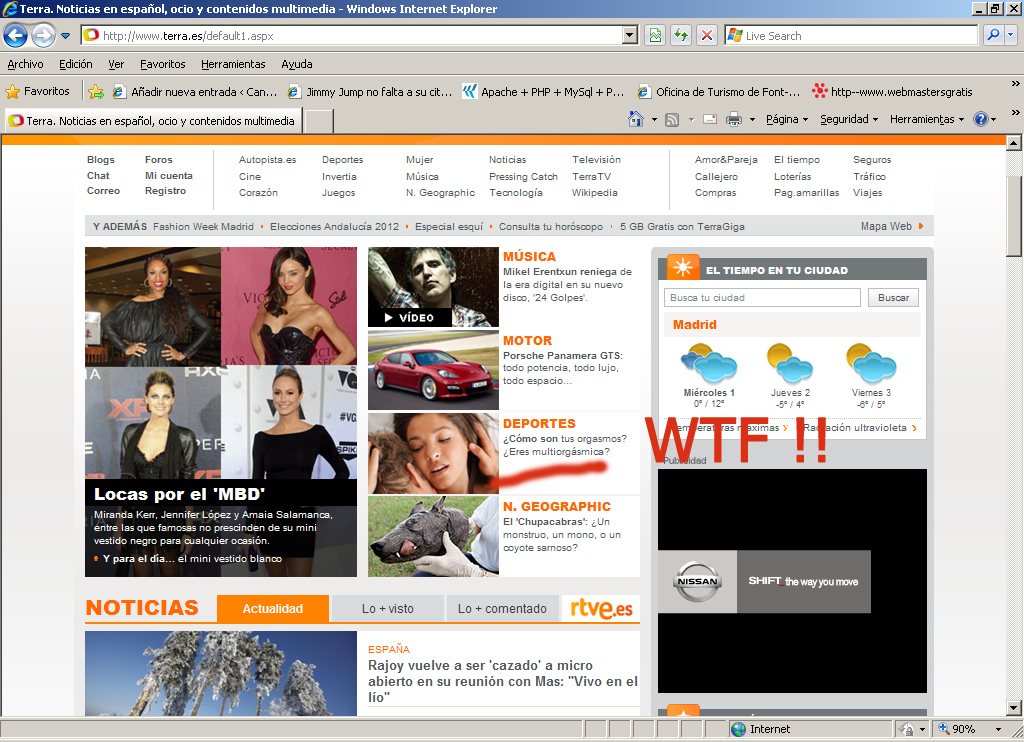The height and width of the screenshot is (742, 1024).
Task: Open search provider options dropdown
Action: [x=1011, y=35]
